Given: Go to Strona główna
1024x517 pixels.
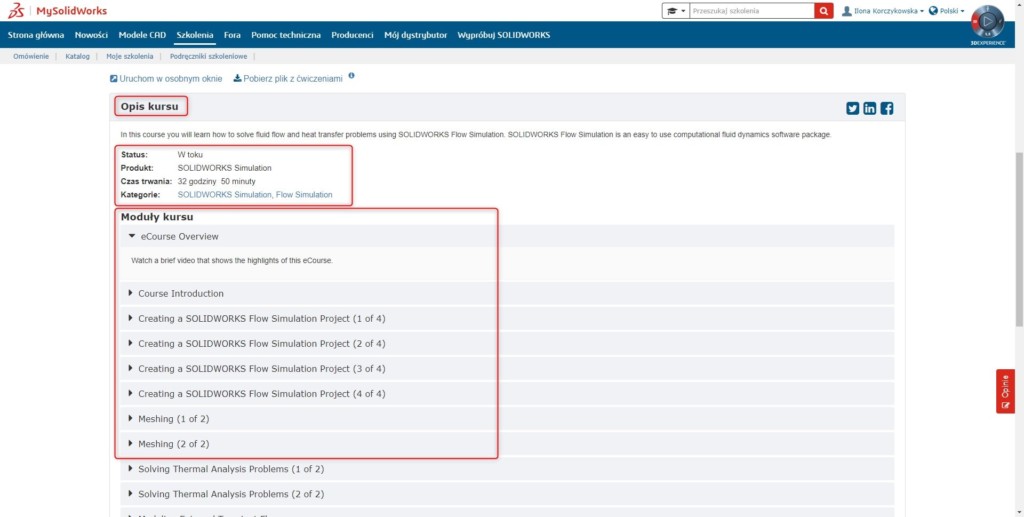Looking at the screenshot, I should [36, 35].
